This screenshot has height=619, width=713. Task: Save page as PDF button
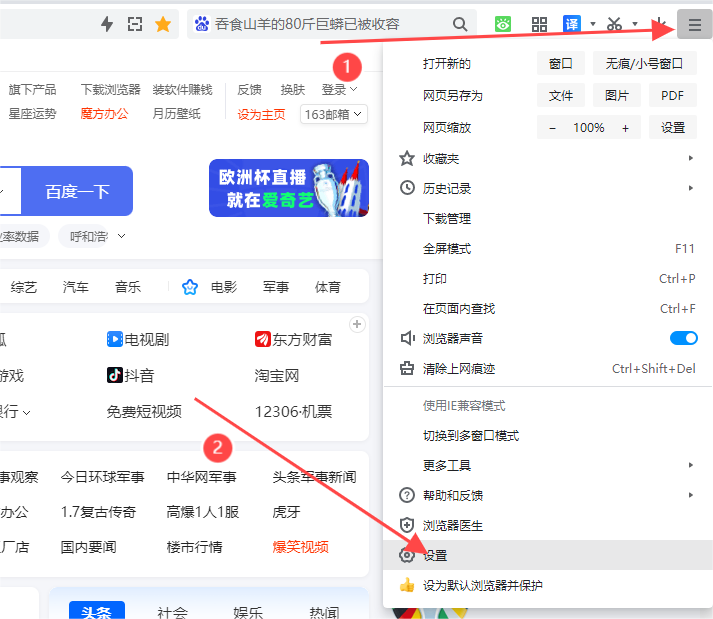coord(673,95)
